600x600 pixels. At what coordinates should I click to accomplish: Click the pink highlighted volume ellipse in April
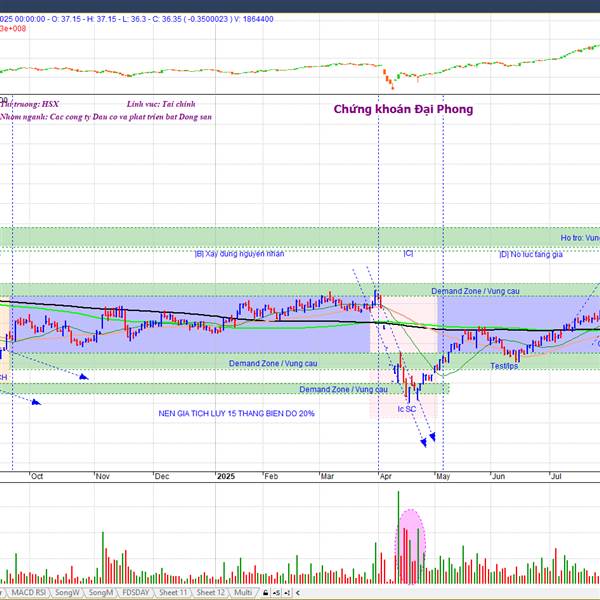(x=411, y=546)
